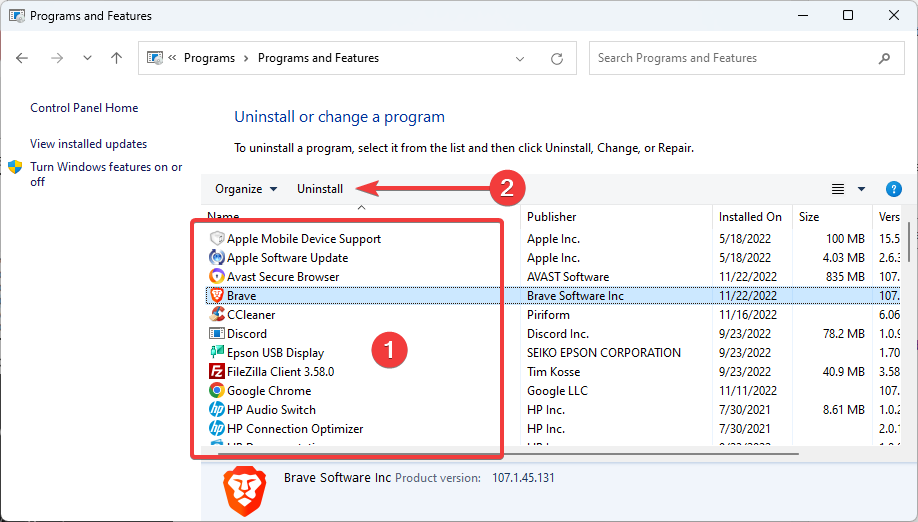The image size is (918, 522).
Task: Click the large Brave logo in details pane
Action: point(245,491)
